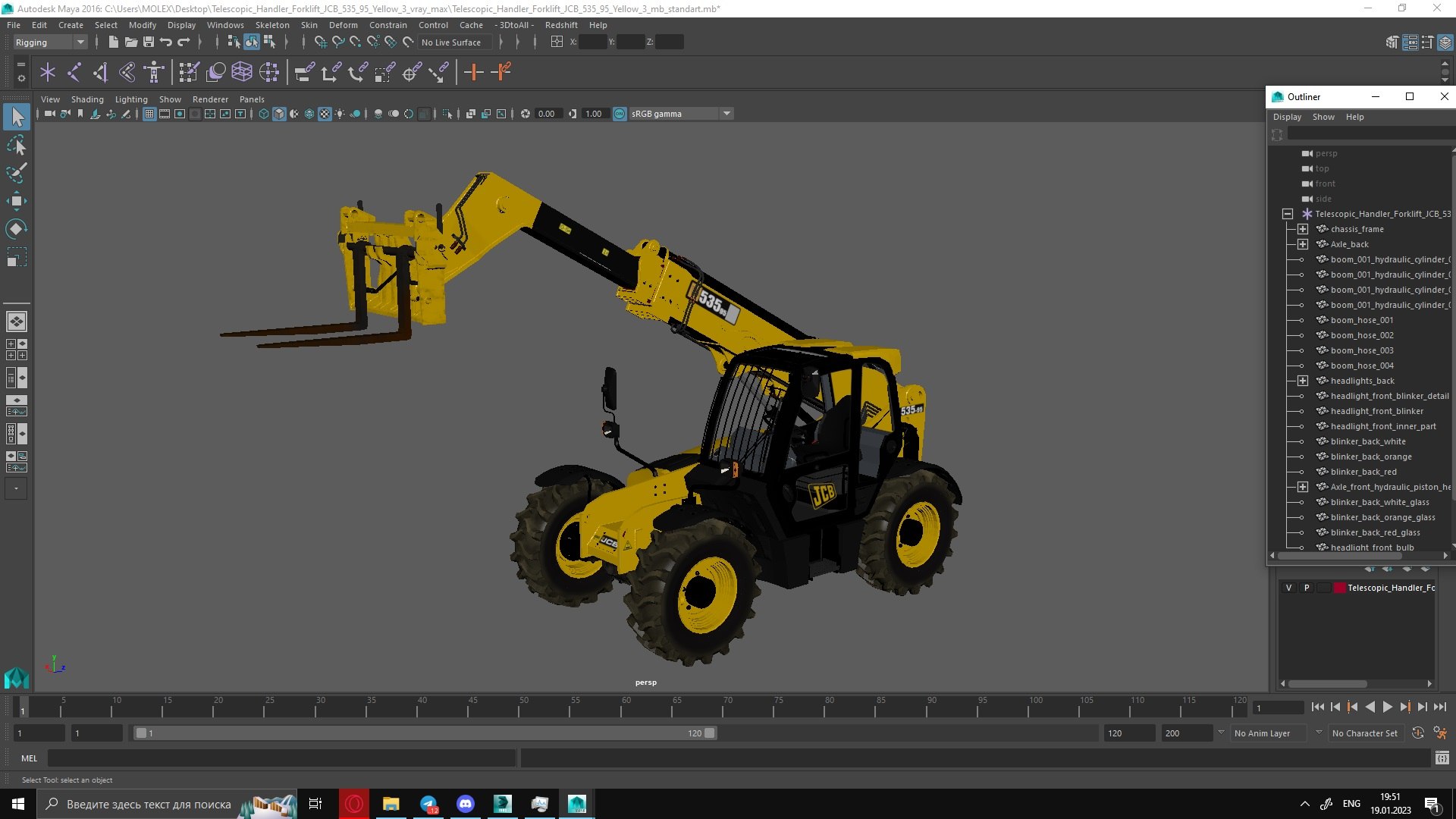Image resolution: width=1456 pixels, height=819 pixels.
Task: Open the Rigging menu set dropdown
Action: click(50, 42)
